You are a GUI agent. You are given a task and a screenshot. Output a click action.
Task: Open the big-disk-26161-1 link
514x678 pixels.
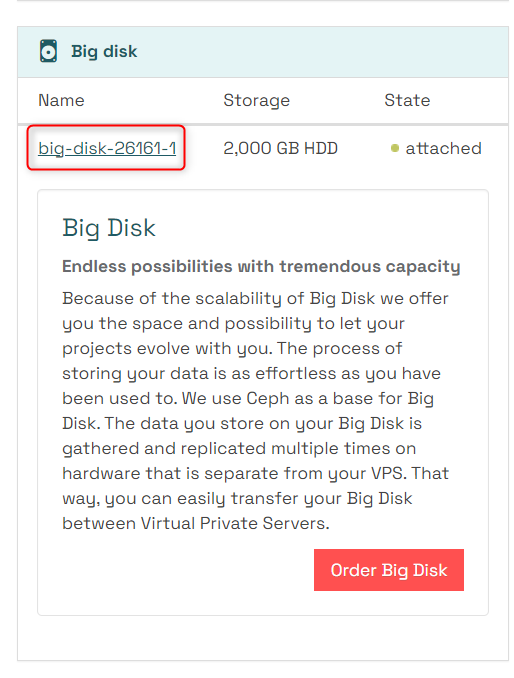107,148
